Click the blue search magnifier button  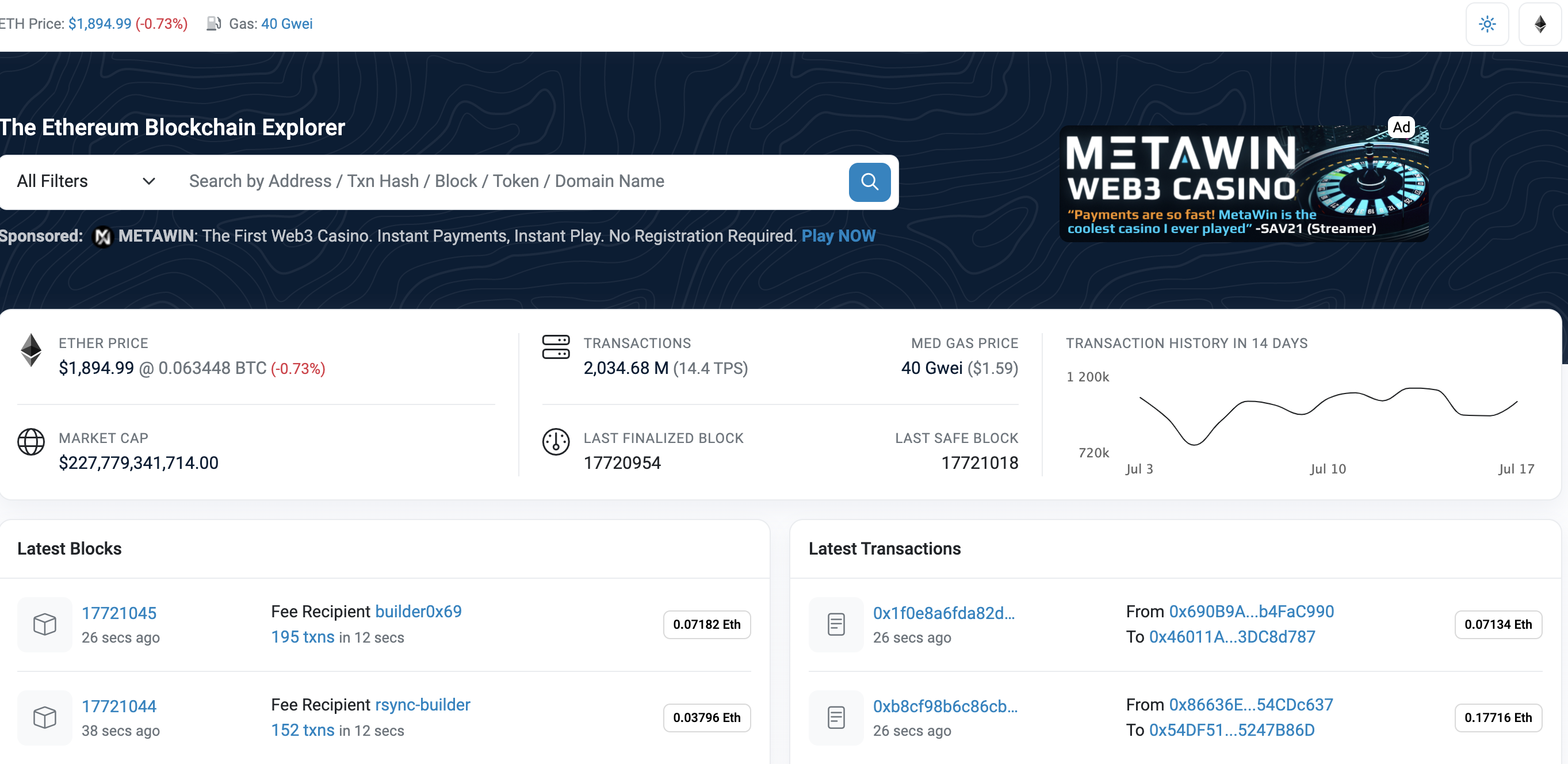[869, 182]
